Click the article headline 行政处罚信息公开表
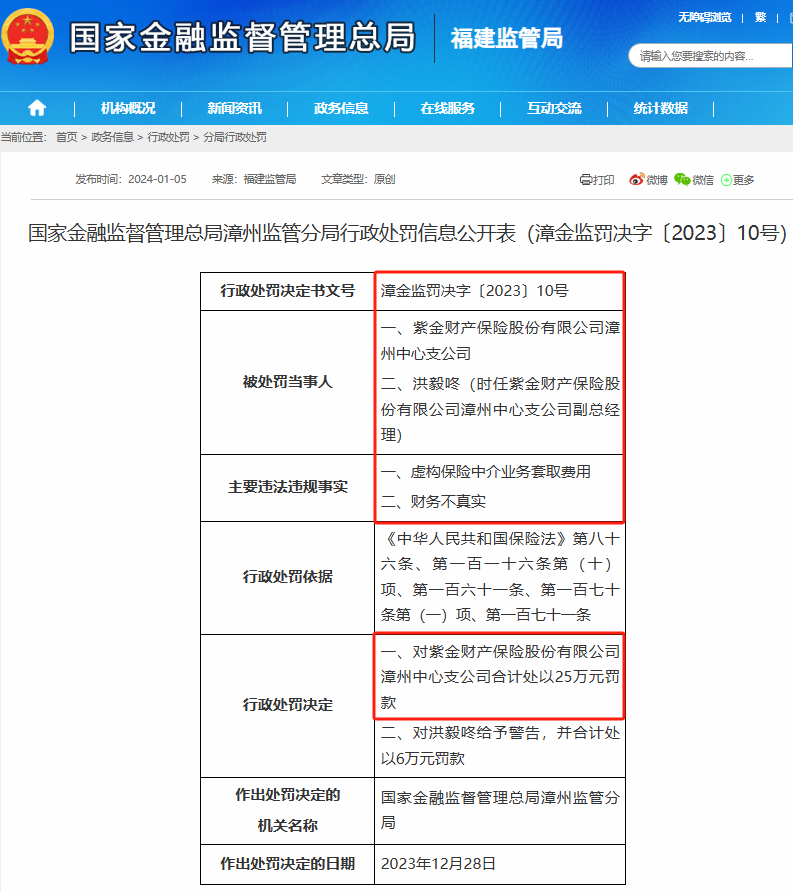This screenshot has height=892, width=793. point(407,233)
